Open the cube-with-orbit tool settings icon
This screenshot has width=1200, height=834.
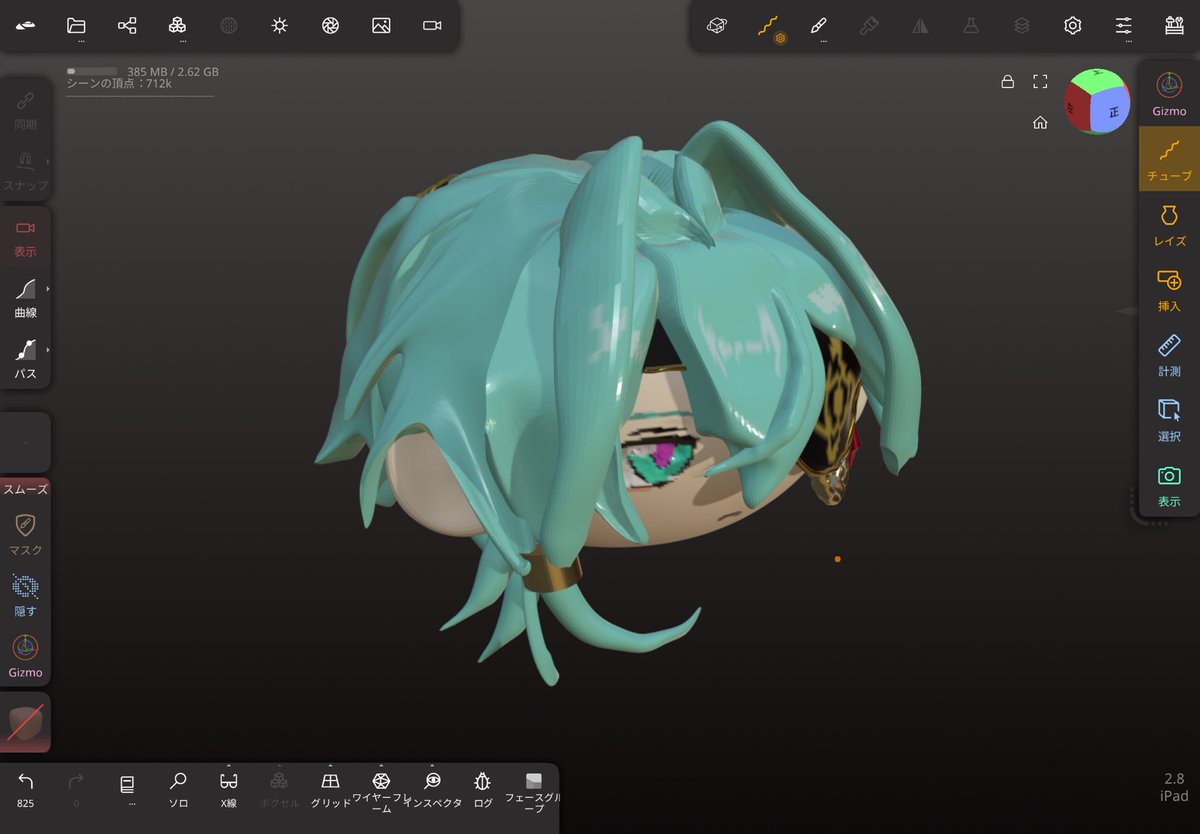click(716, 25)
